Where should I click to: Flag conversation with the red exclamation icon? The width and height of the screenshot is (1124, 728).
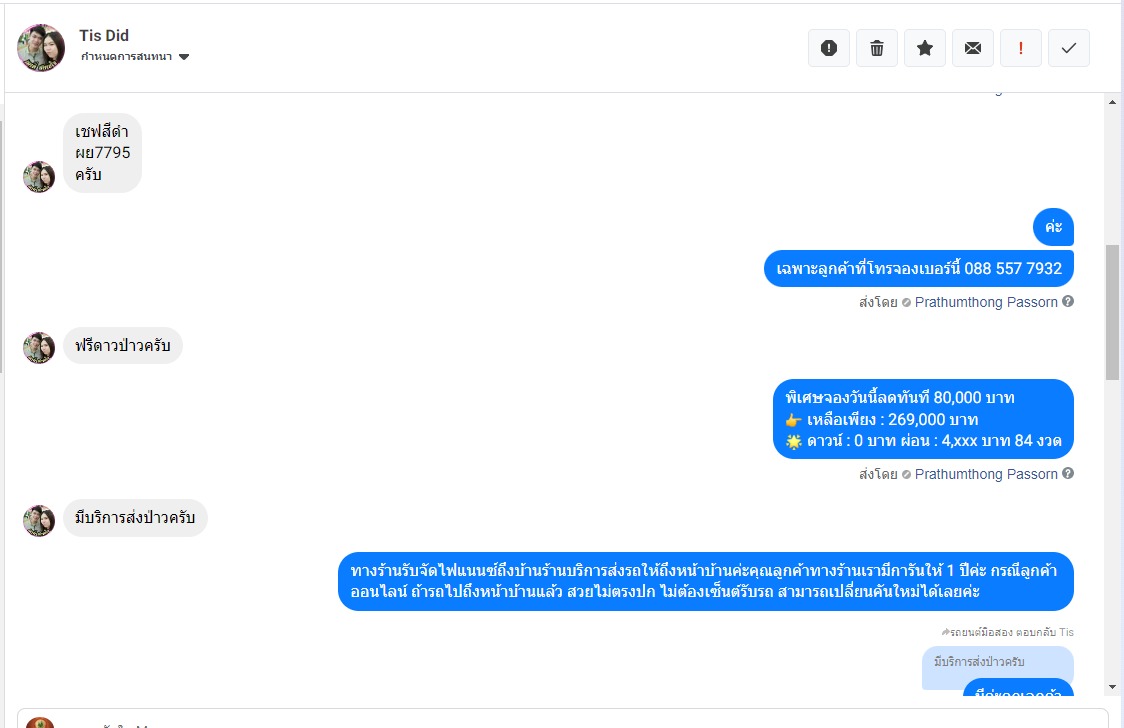click(x=1021, y=48)
